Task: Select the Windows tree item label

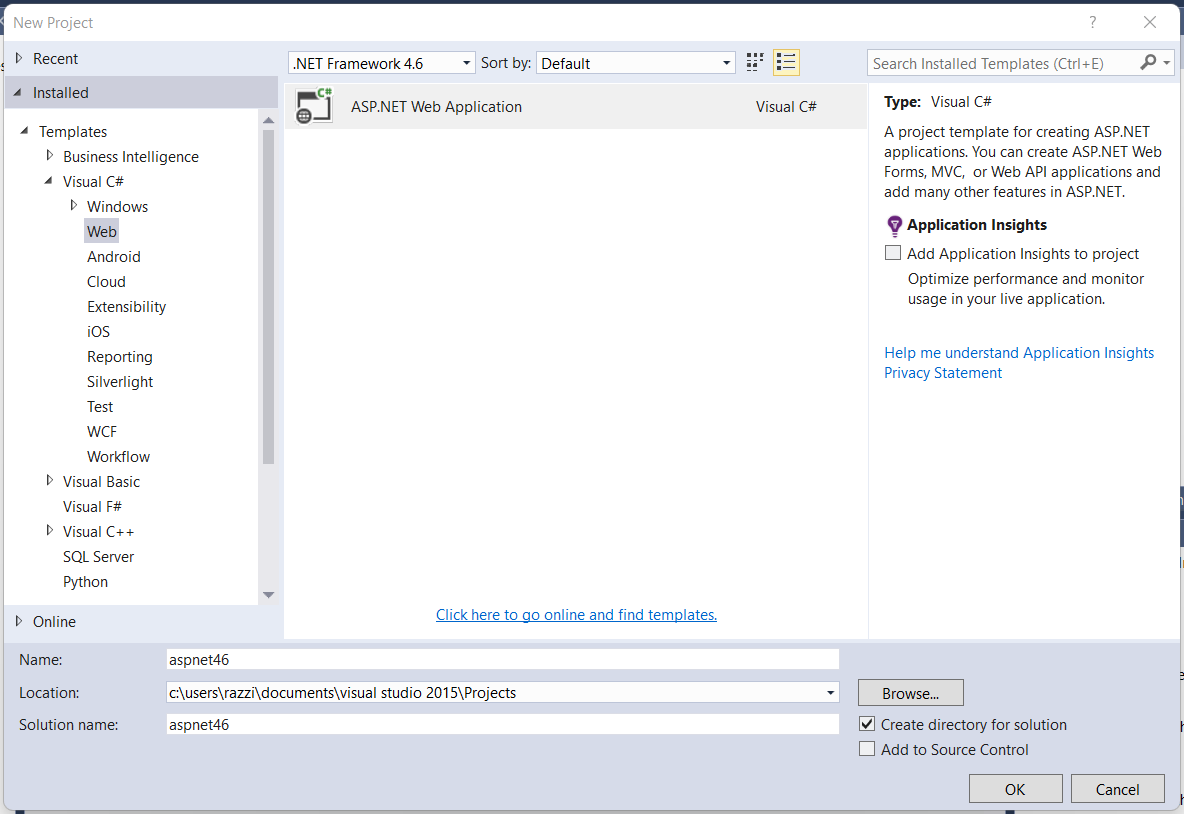Action: click(117, 206)
